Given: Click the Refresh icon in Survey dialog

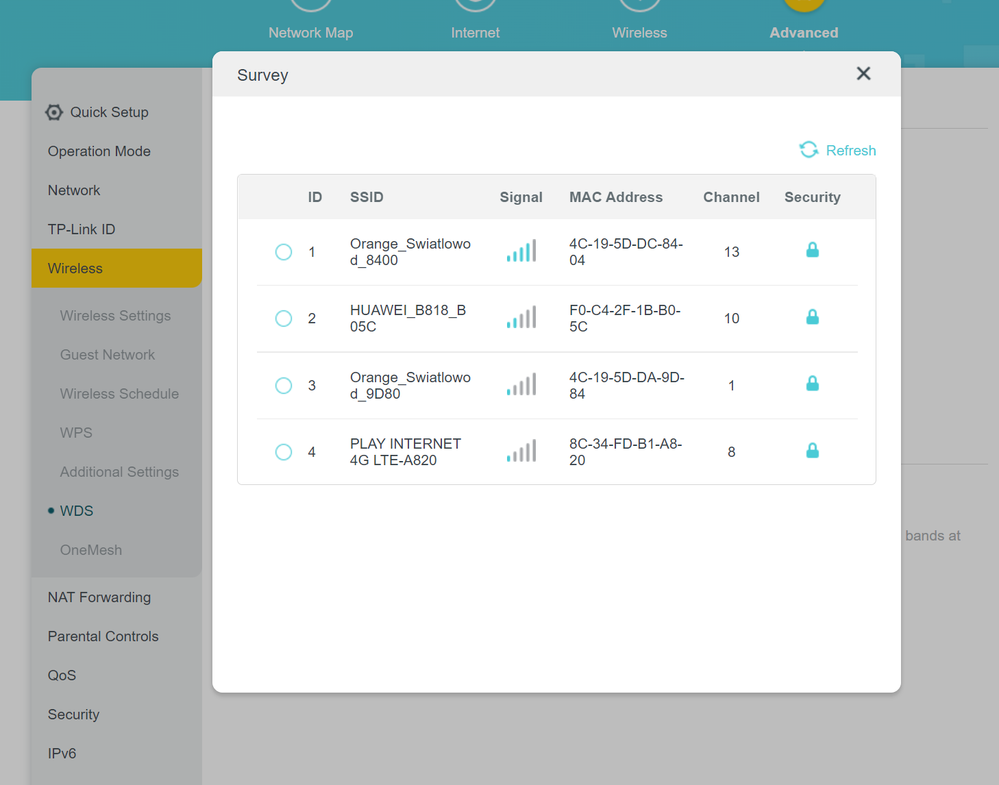Looking at the screenshot, I should coord(808,150).
